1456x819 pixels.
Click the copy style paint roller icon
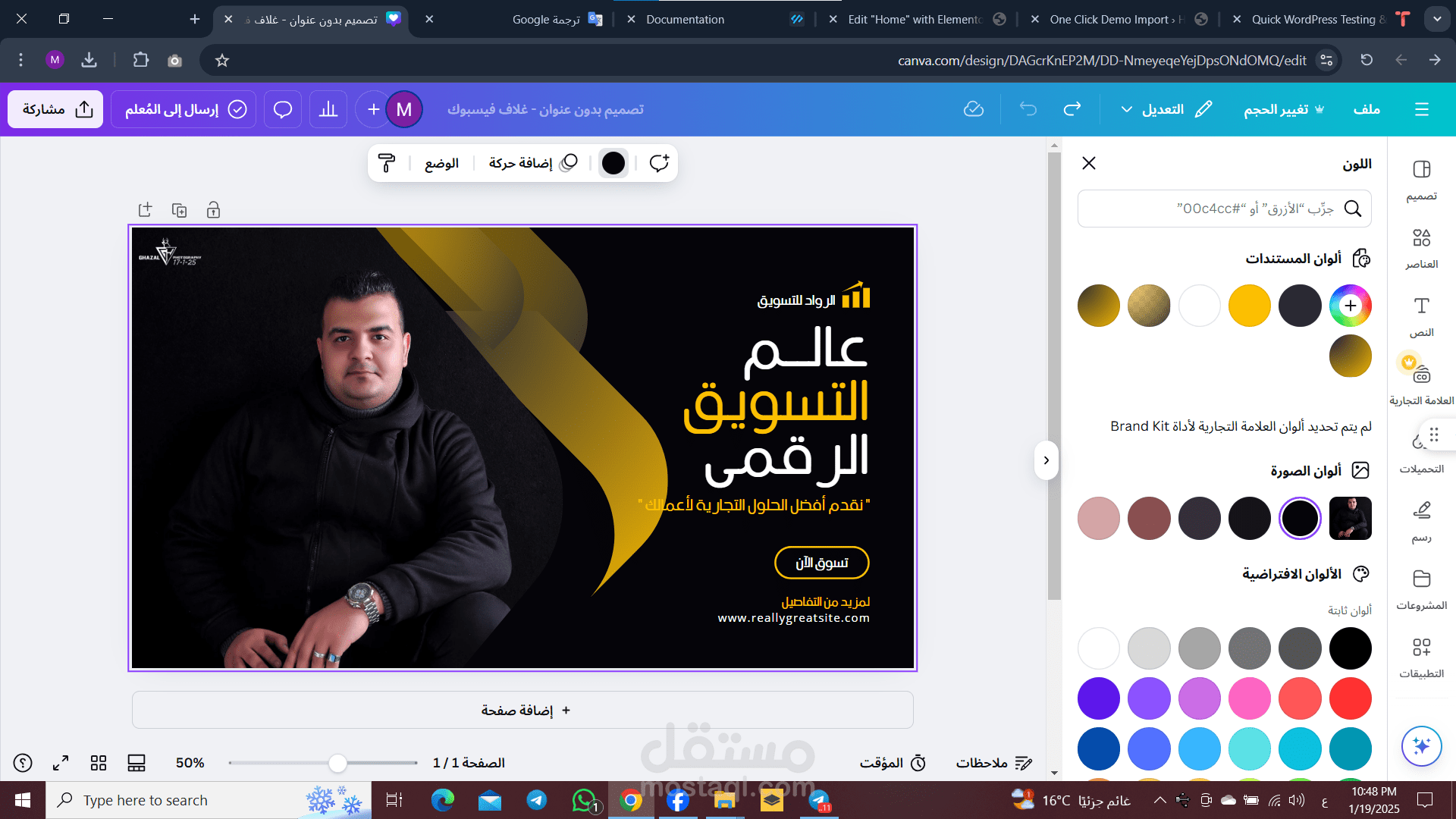tap(387, 163)
